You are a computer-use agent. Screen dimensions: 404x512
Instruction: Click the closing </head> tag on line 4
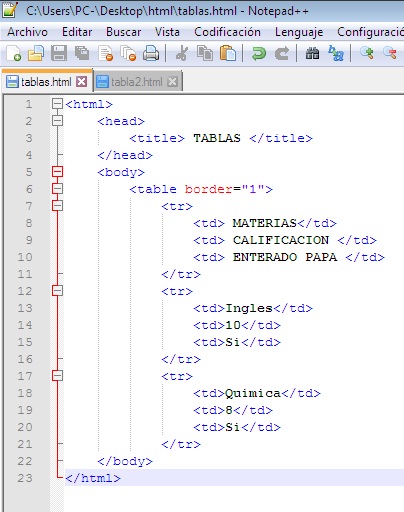[125, 155]
